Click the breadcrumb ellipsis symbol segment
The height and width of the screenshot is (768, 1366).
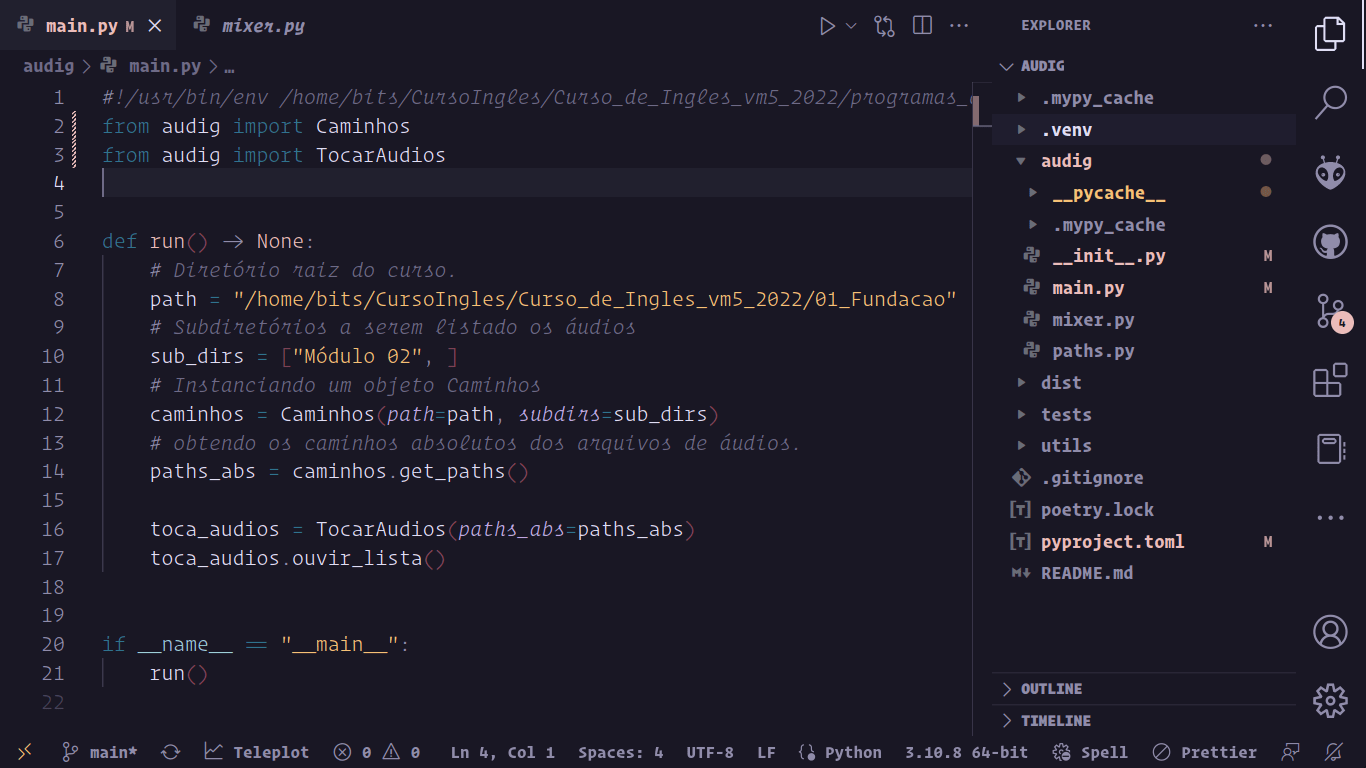pyautogui.click(x=229, y=67)
